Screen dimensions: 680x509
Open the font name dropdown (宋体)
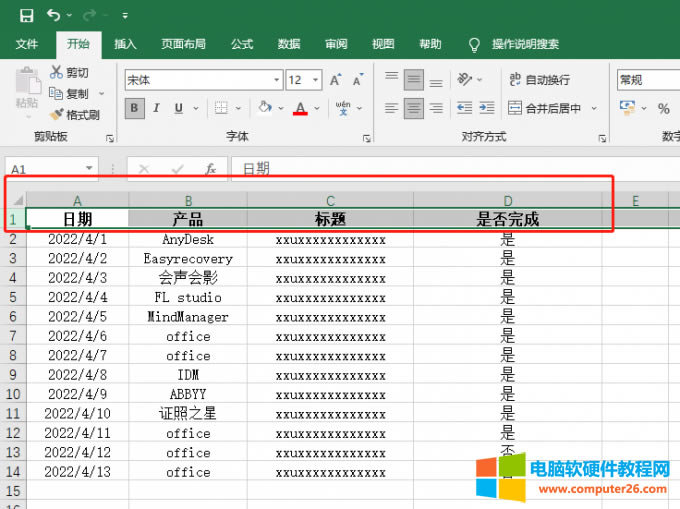pyautogui.click(x=277, y=80)
